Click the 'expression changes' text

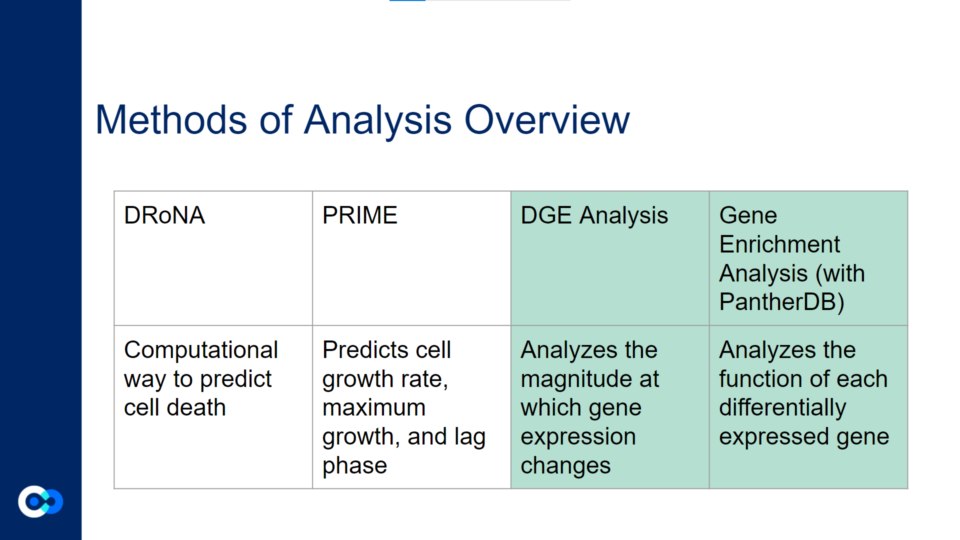tap(578, 451)
